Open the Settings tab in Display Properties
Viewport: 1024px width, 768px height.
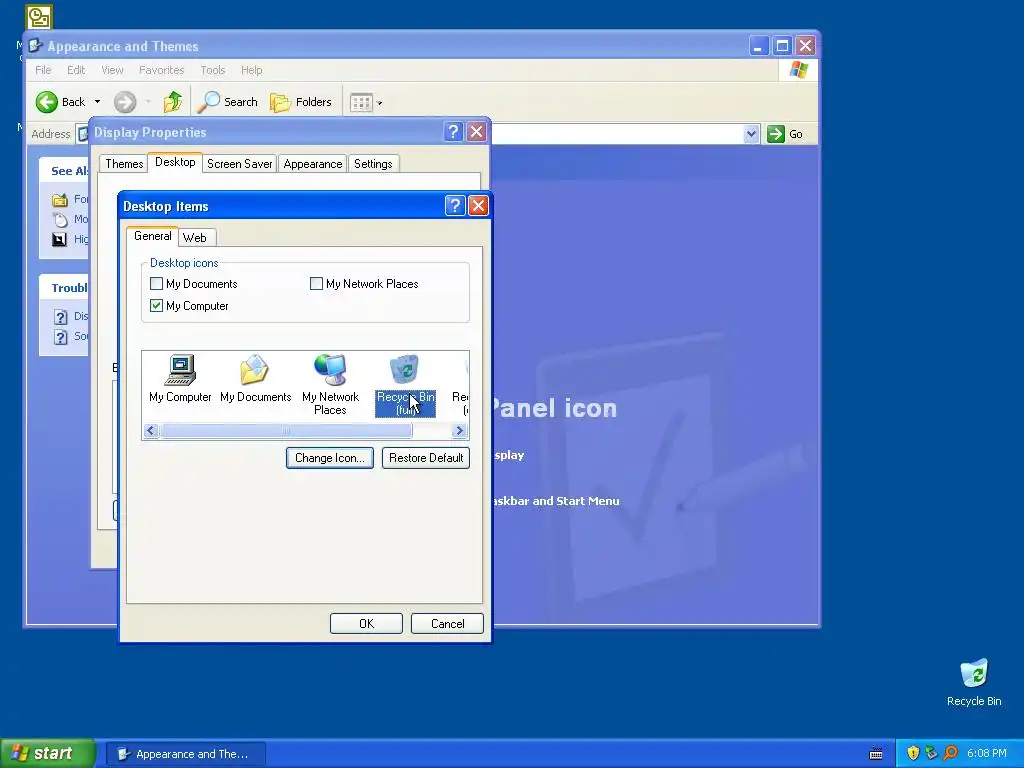373,164
